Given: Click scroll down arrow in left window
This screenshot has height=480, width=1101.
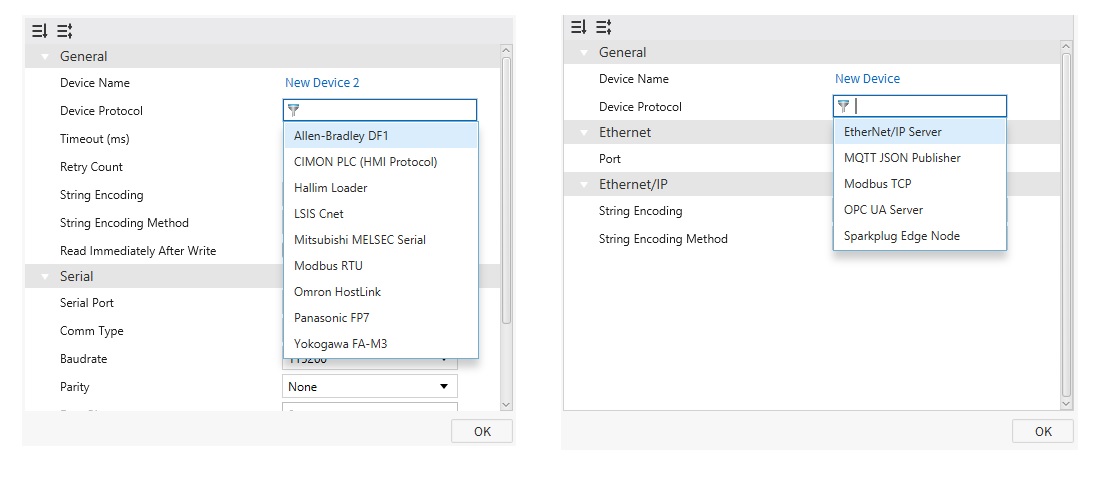Looking at the screenshot, I should point(506,405).
